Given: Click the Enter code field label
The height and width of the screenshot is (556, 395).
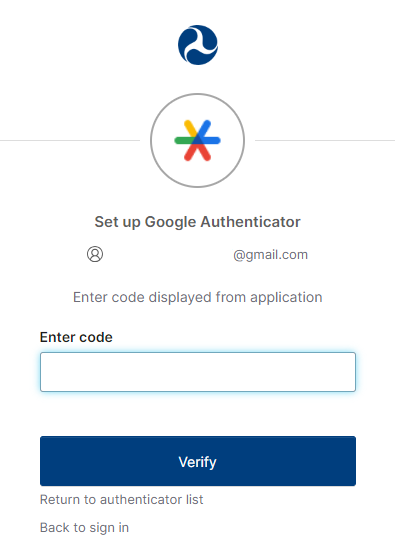Looking at the screenshot, I should 76,337.
